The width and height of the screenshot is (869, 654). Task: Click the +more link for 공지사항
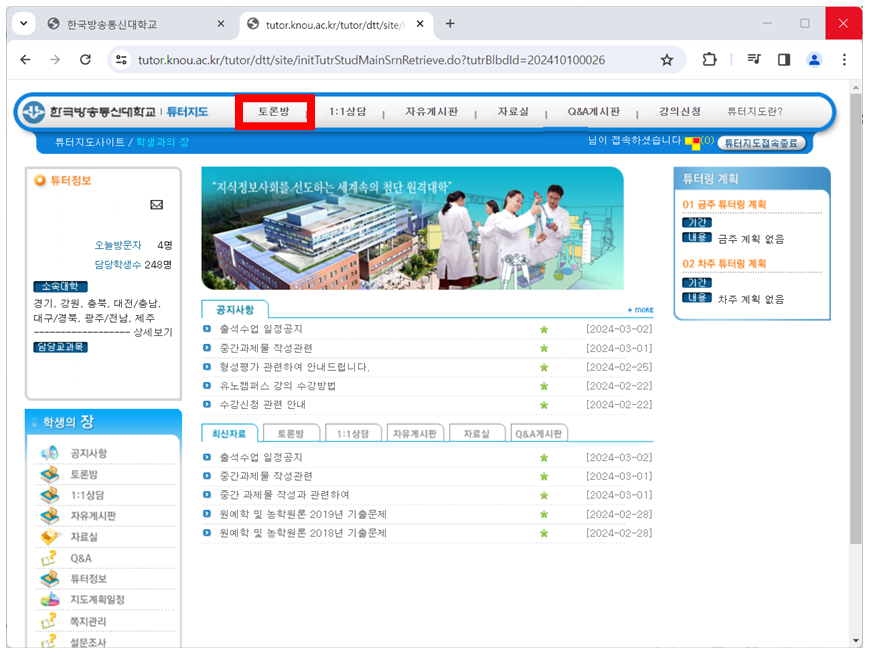(x=640, y=310)
